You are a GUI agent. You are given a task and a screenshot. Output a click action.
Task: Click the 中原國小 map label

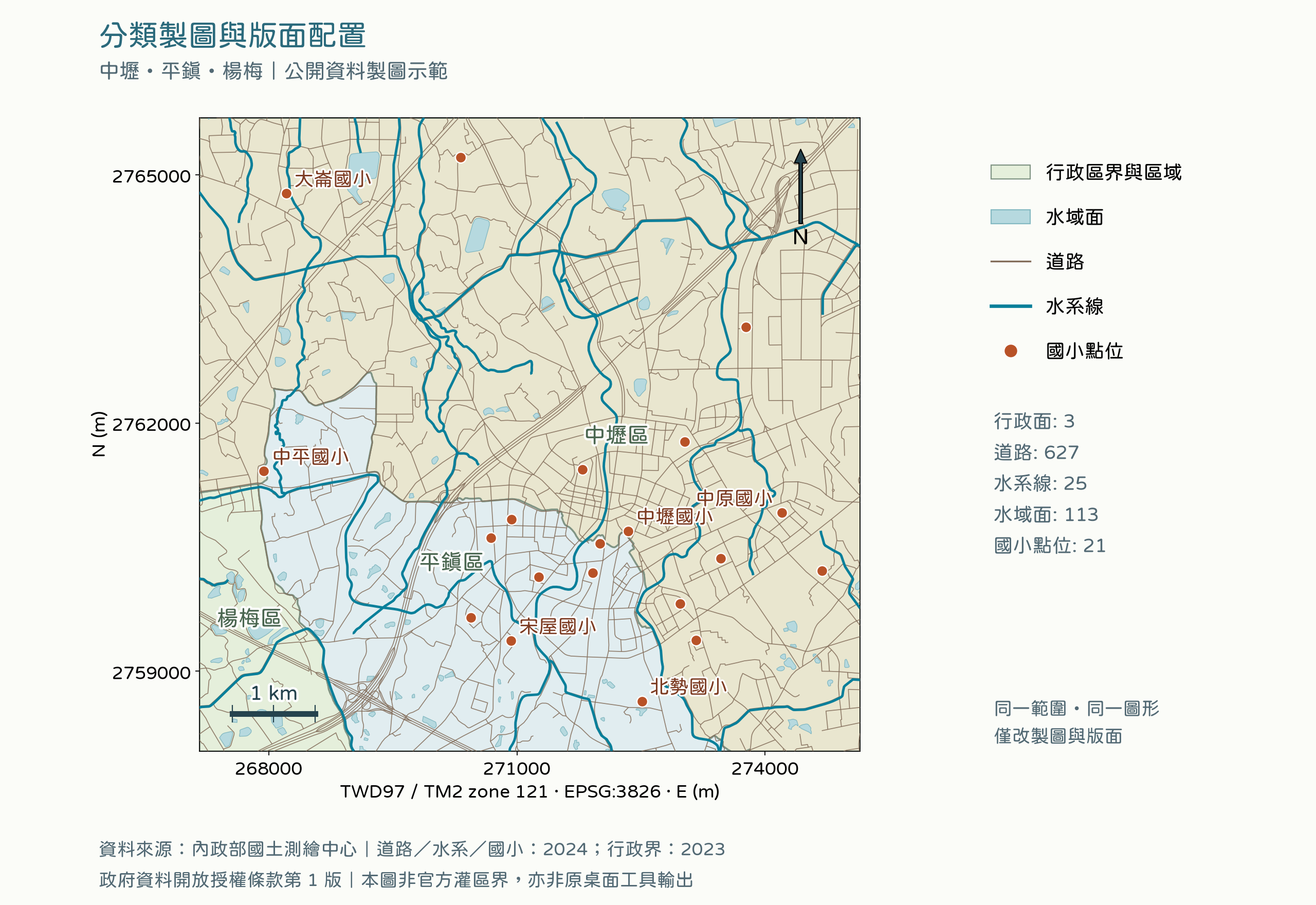pos(734,498)
